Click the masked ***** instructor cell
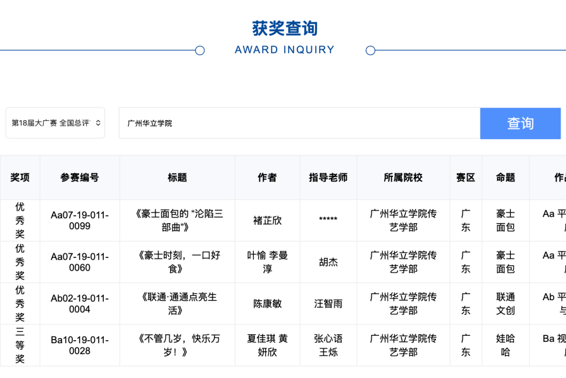566x378 pixels. coord(328,219)
